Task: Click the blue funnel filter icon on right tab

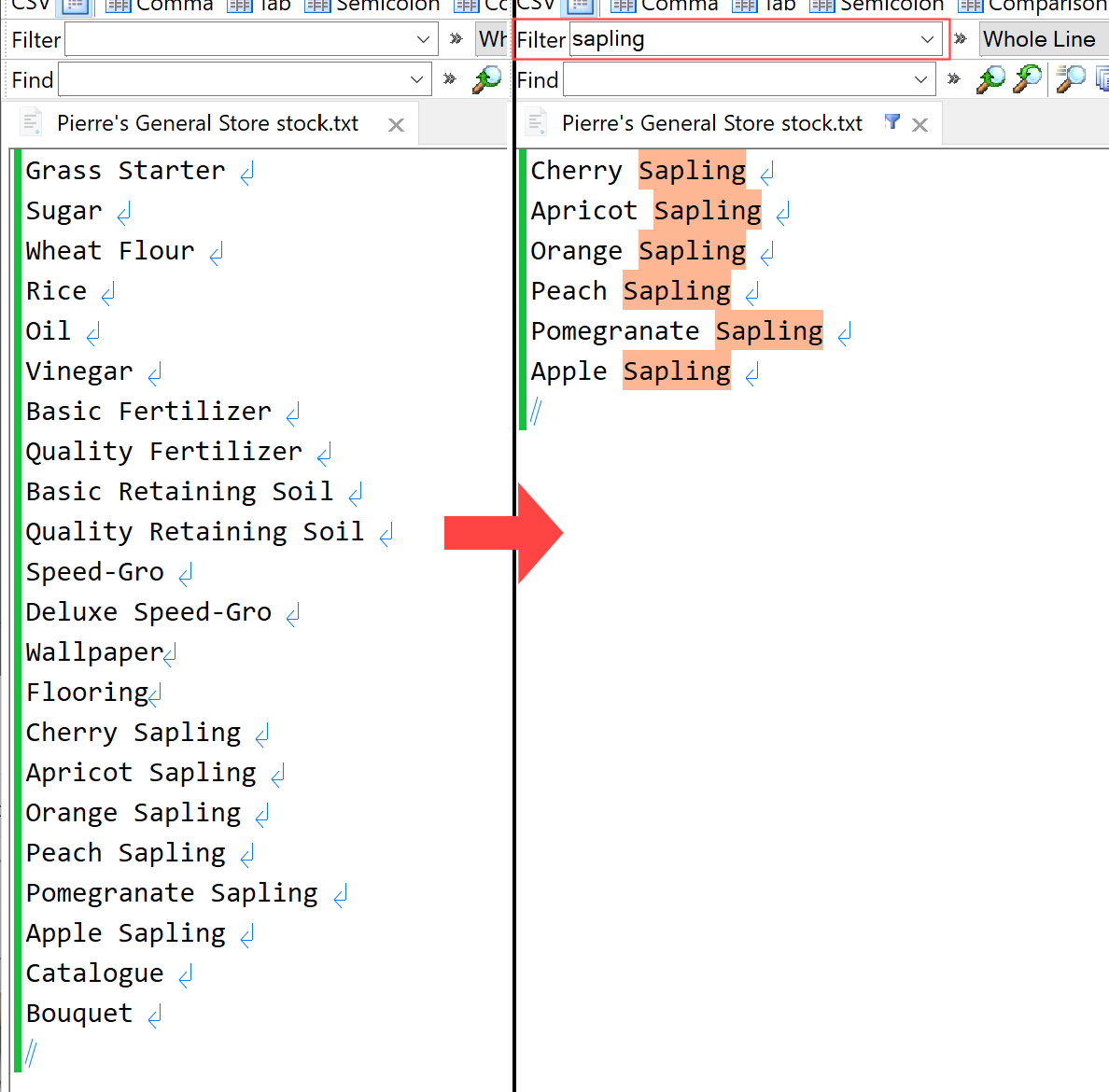Action: [x=891, y=122]
